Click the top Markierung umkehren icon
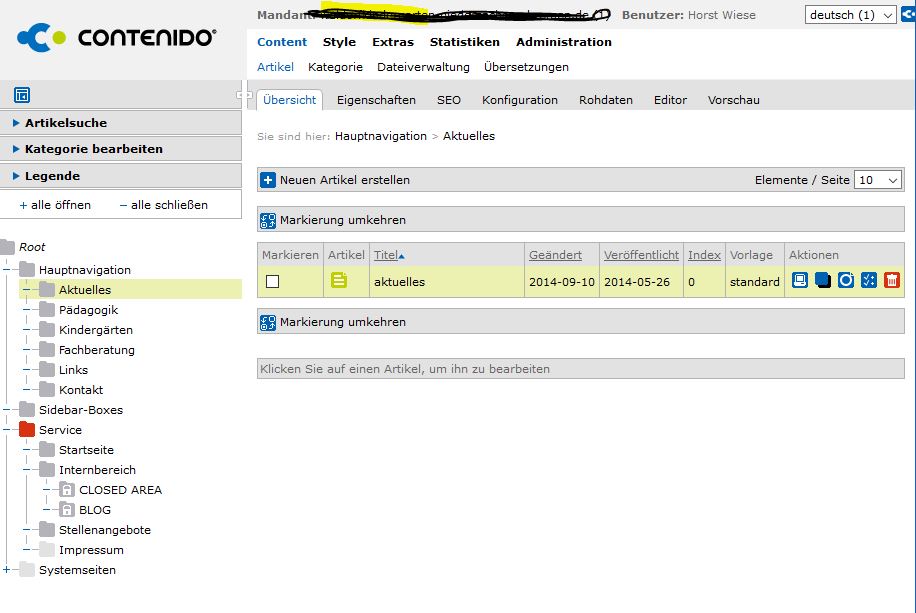 tap(268, 220)
